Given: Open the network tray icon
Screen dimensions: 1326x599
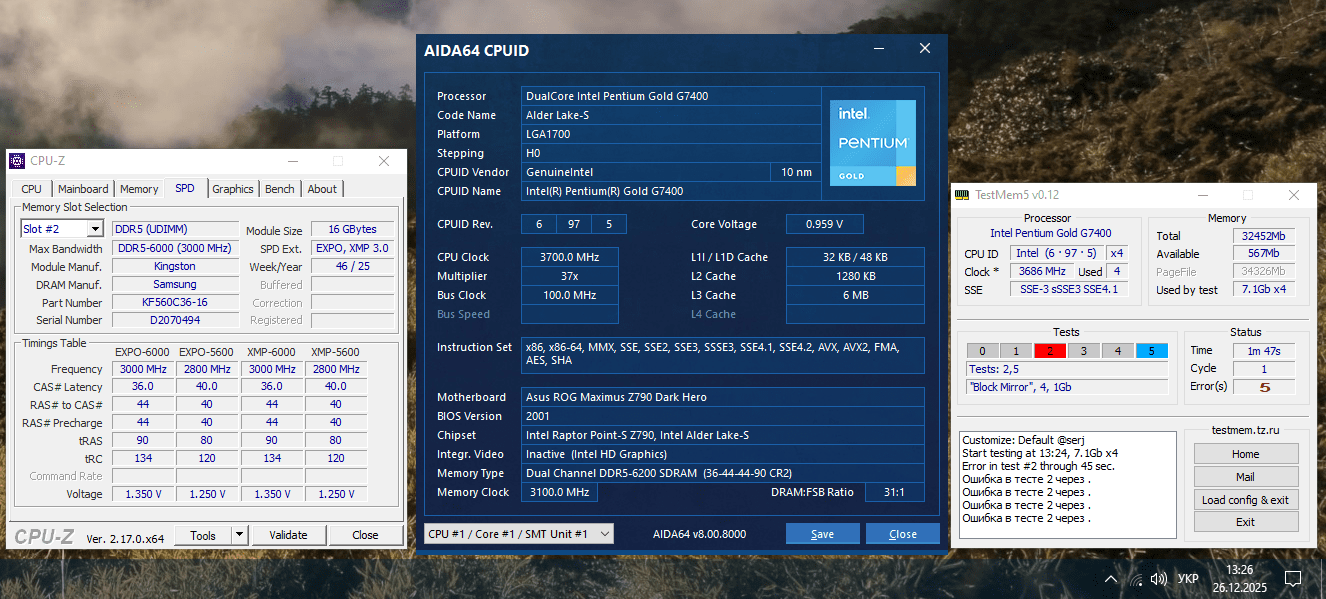Looking at the screenshot, I should tap(1136, 579).
